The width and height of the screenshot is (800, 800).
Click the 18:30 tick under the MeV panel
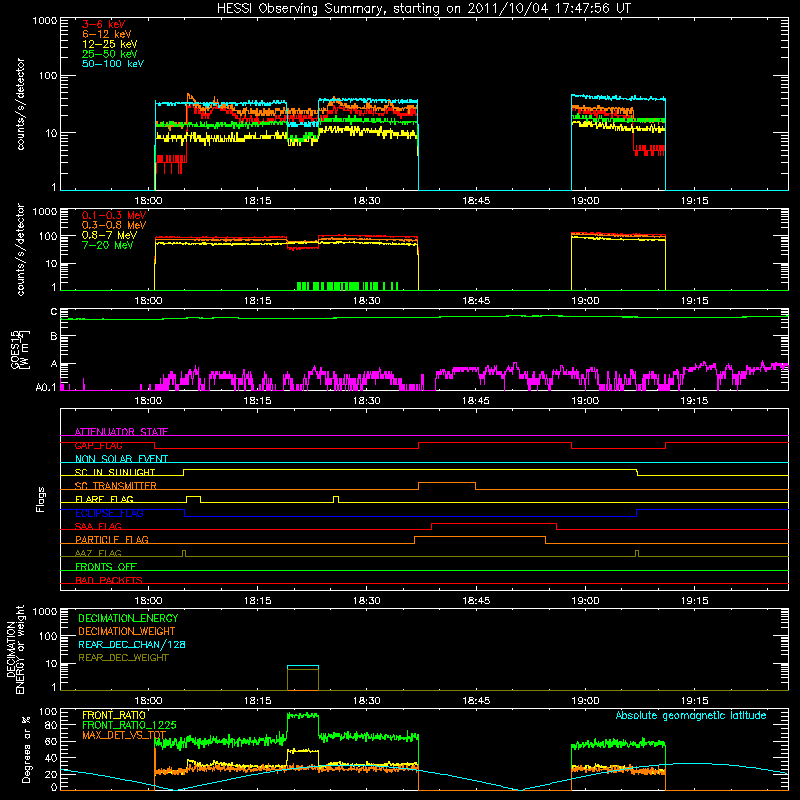tap(366, 301)
